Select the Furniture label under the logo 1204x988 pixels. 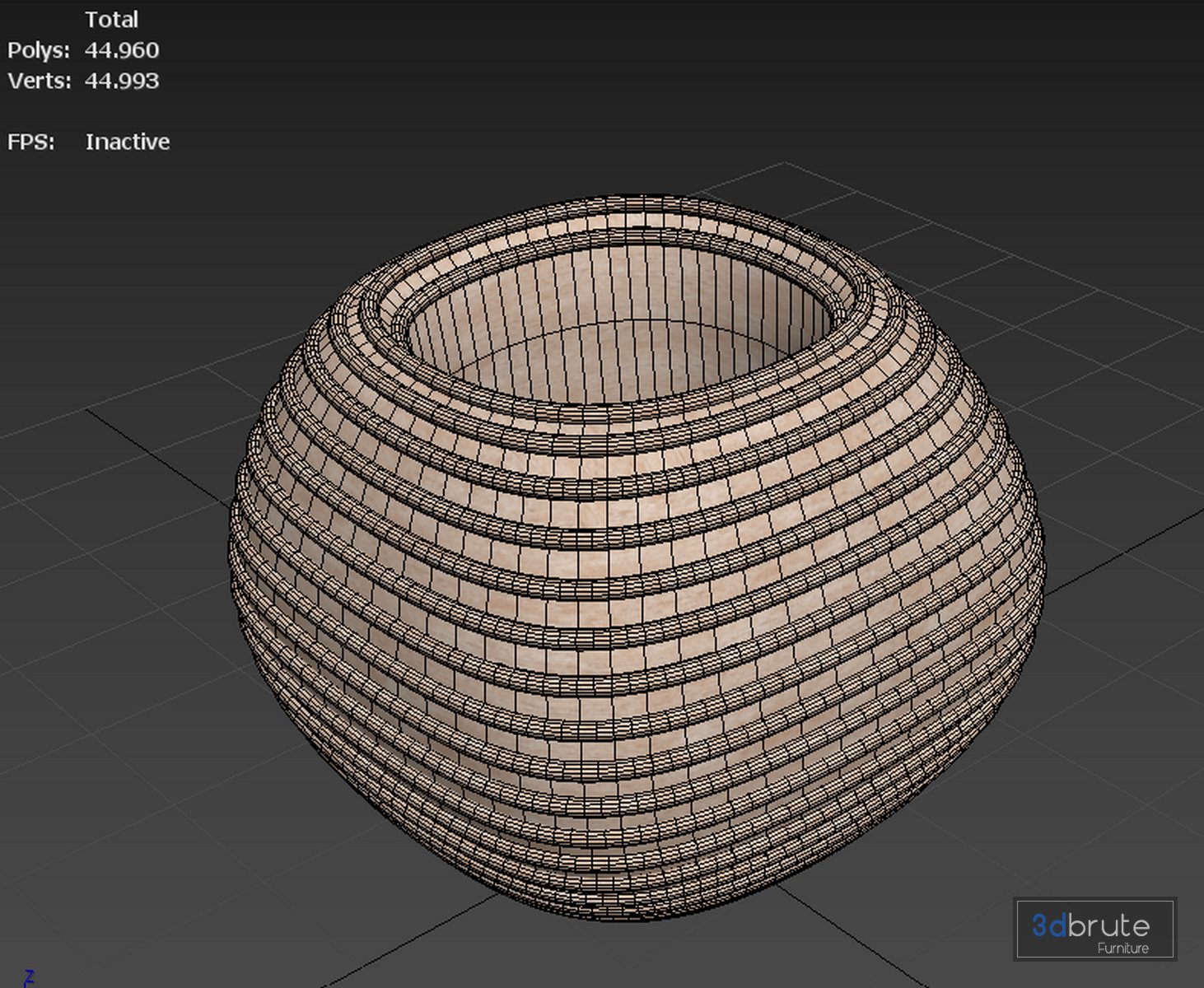point(1122,948)
